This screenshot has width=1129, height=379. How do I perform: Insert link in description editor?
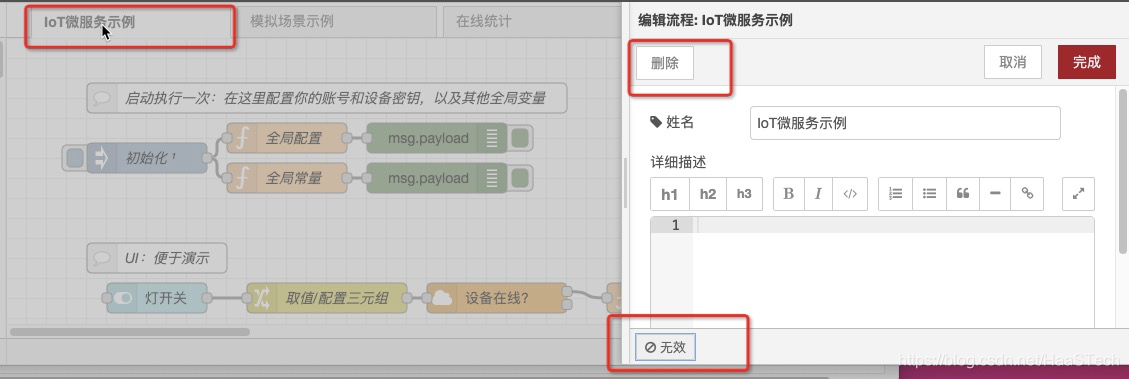tap(1027, 194)
